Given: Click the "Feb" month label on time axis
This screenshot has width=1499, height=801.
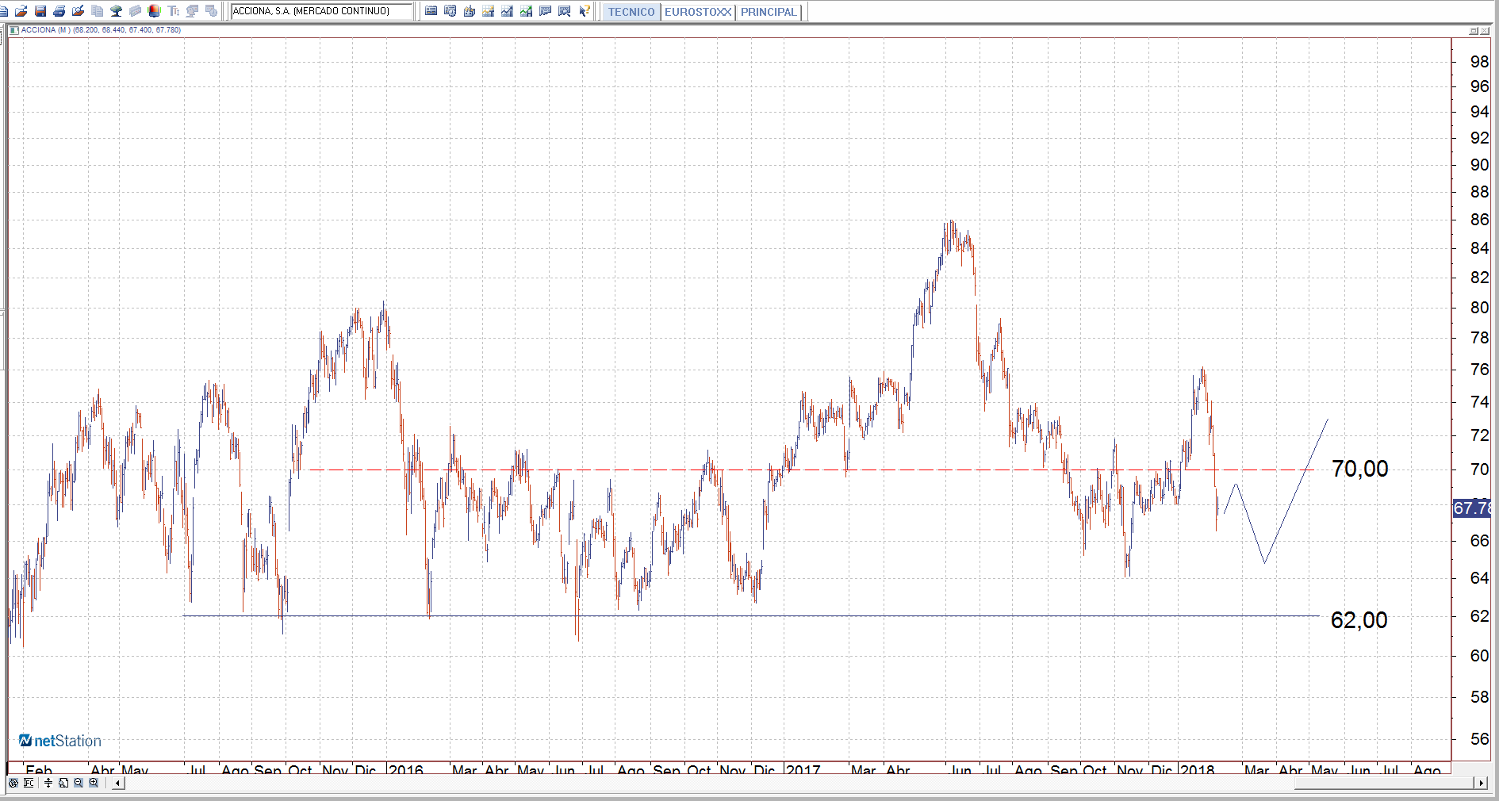Looking at the screenshot, I should [x=38, y=771].
